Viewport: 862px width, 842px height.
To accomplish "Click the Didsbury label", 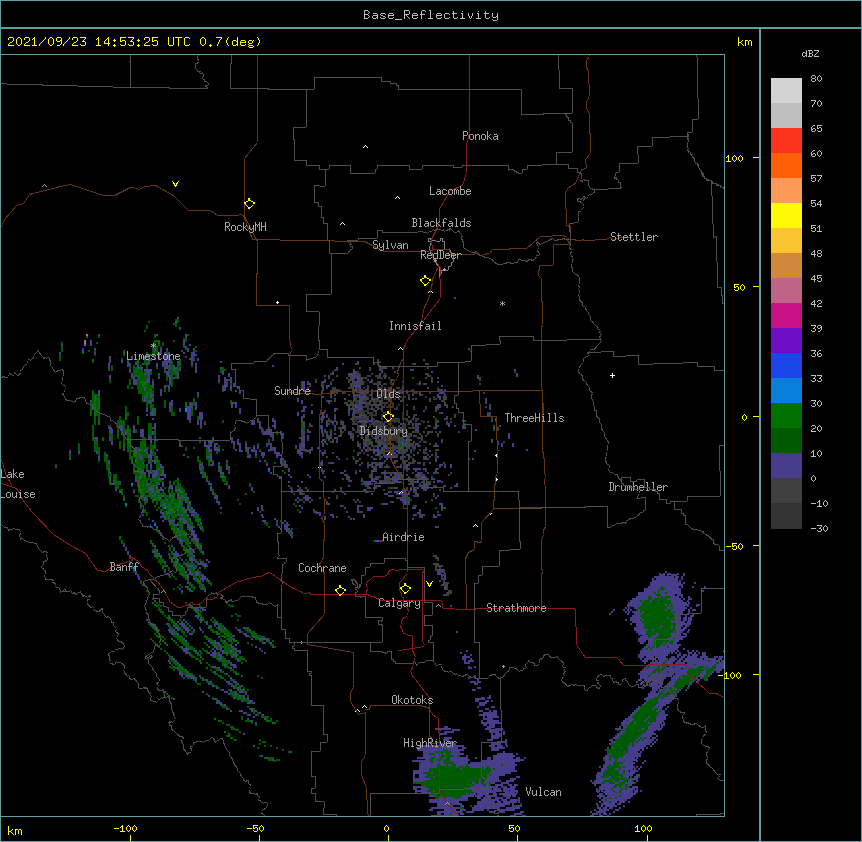I will tap(384, 431).
